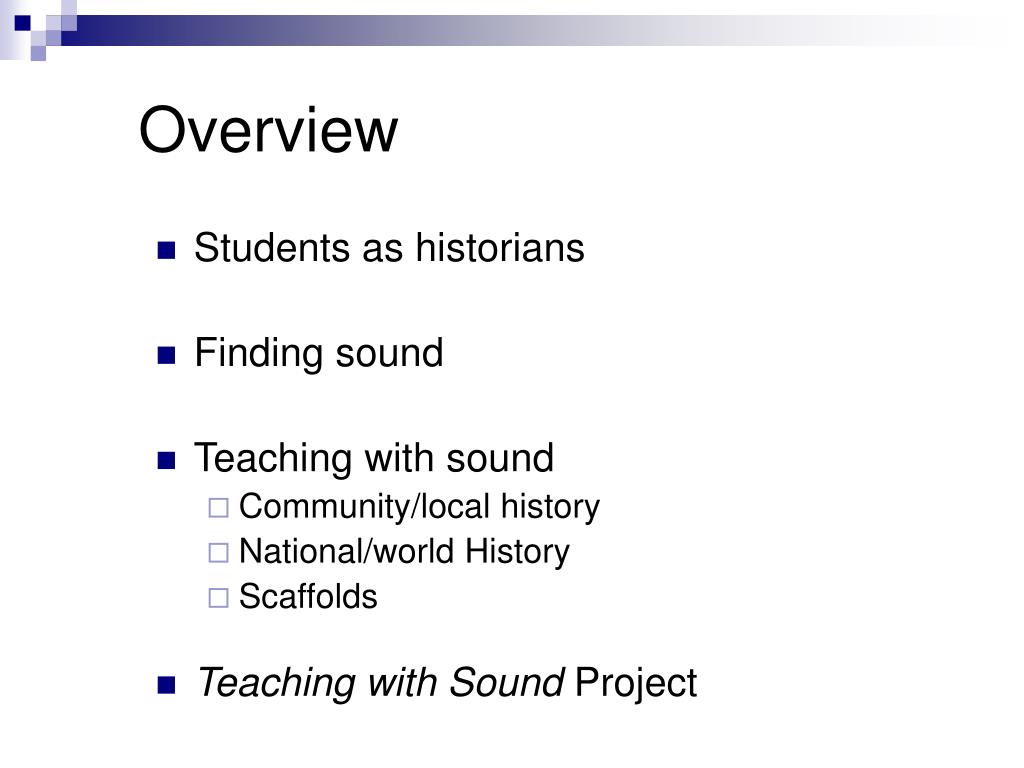
Task: Click the word Students in the first bullet
Action: (x=272, y=248)
